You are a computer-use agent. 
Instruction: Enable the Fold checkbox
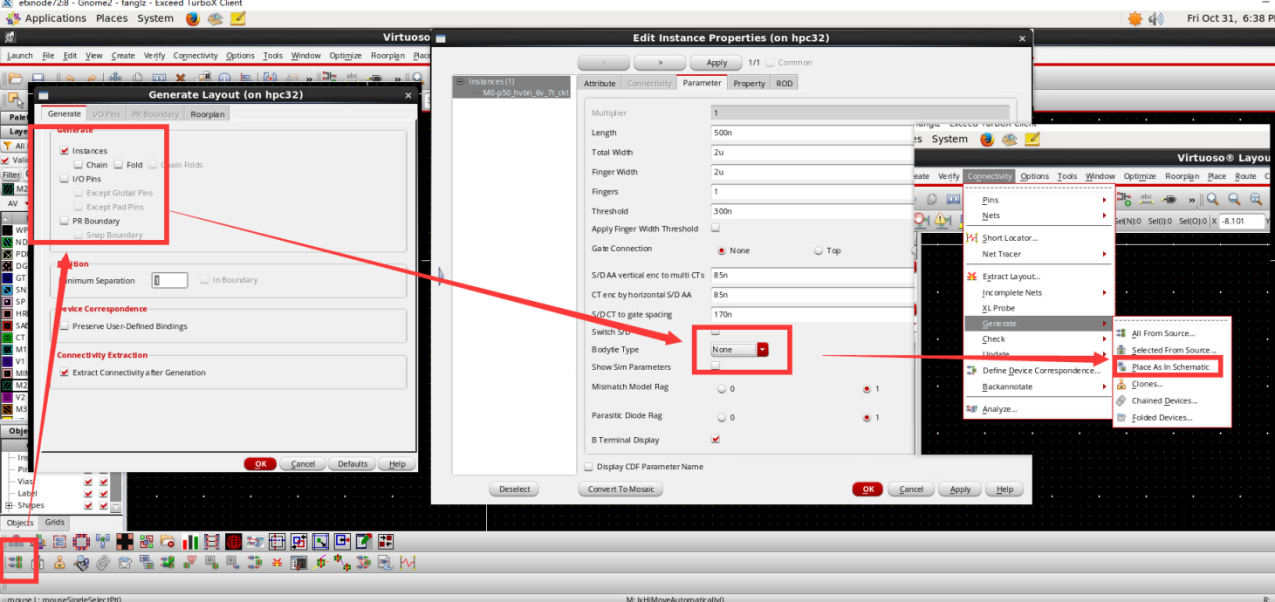click(x=119, y=165)
